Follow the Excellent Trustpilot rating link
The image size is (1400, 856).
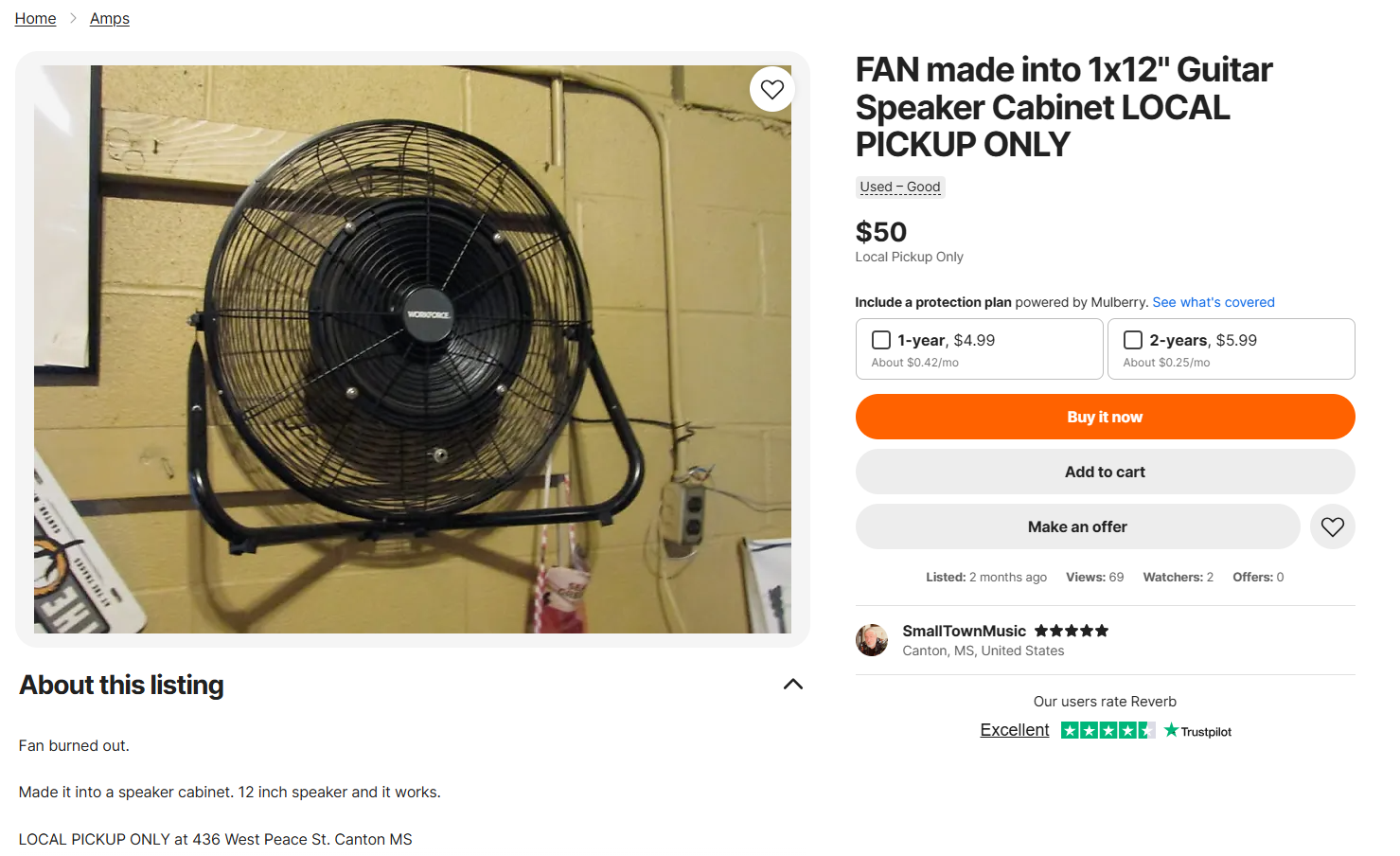(1015, 730)
